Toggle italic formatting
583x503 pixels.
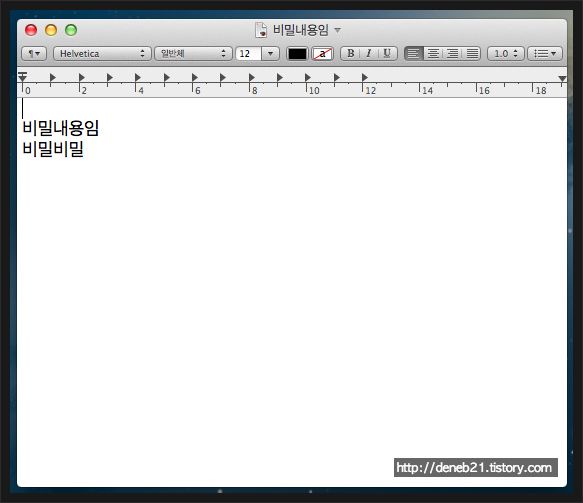[369, 54]
